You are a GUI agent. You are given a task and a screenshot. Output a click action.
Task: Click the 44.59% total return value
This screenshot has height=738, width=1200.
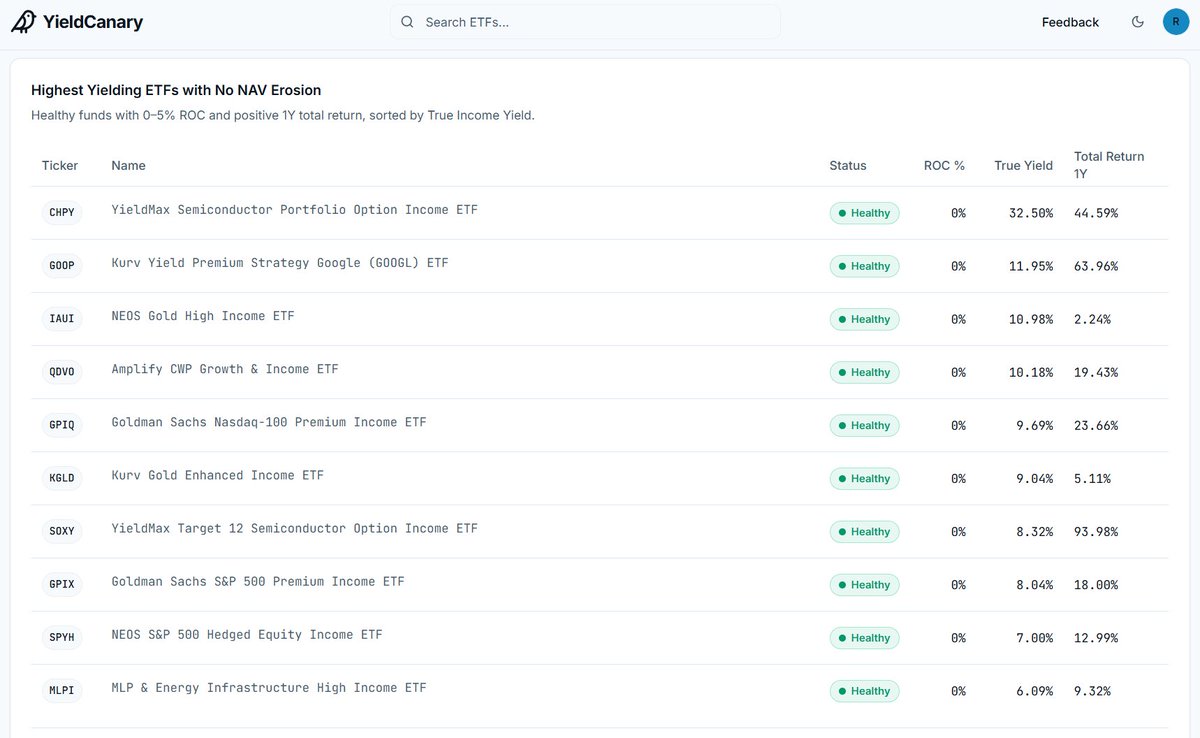pos(1096,213)
